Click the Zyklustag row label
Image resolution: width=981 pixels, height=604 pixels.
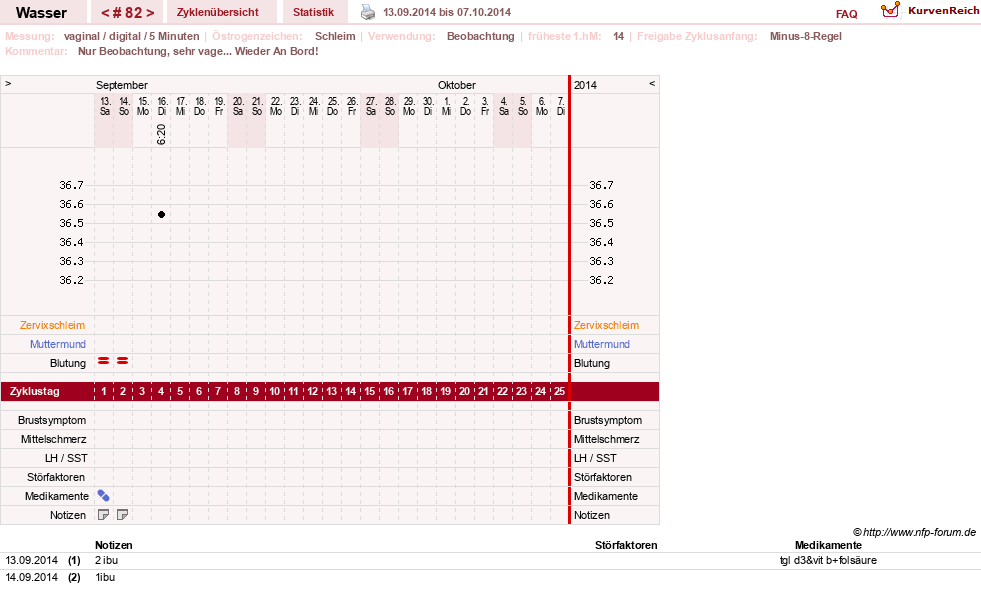(34, 391)
